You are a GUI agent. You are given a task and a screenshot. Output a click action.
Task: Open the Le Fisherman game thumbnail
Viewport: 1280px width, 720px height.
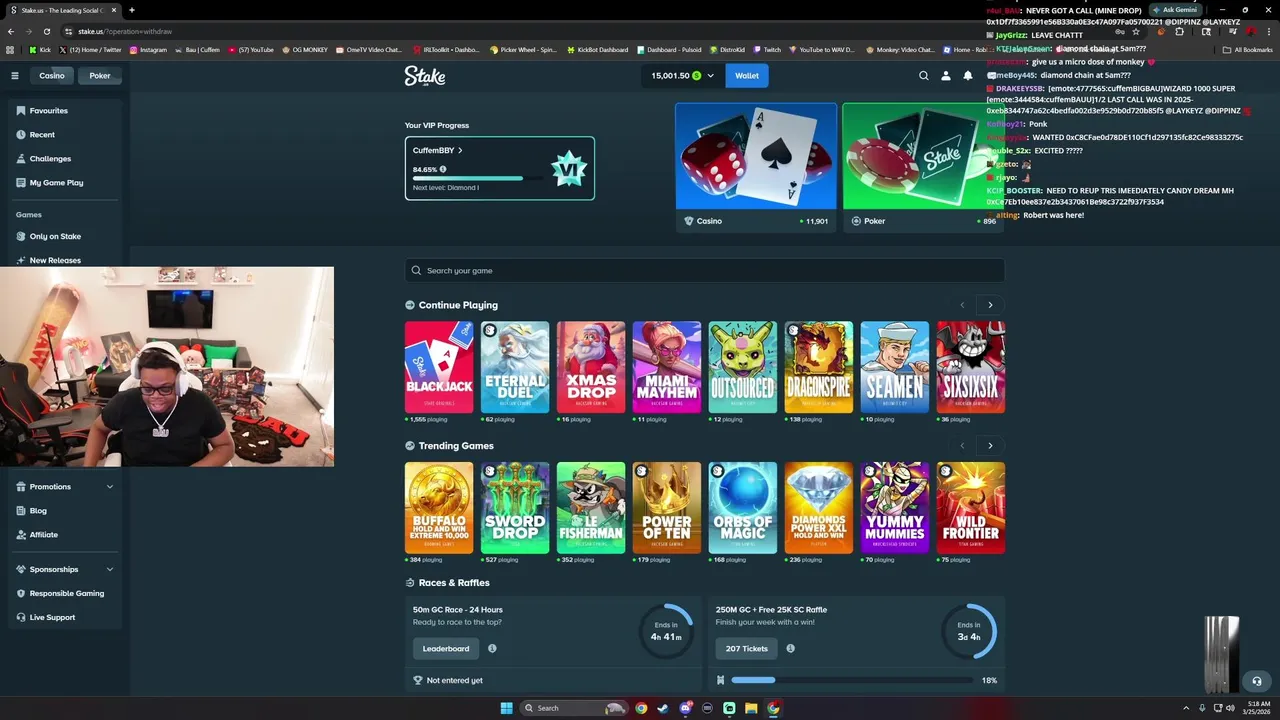591,508
